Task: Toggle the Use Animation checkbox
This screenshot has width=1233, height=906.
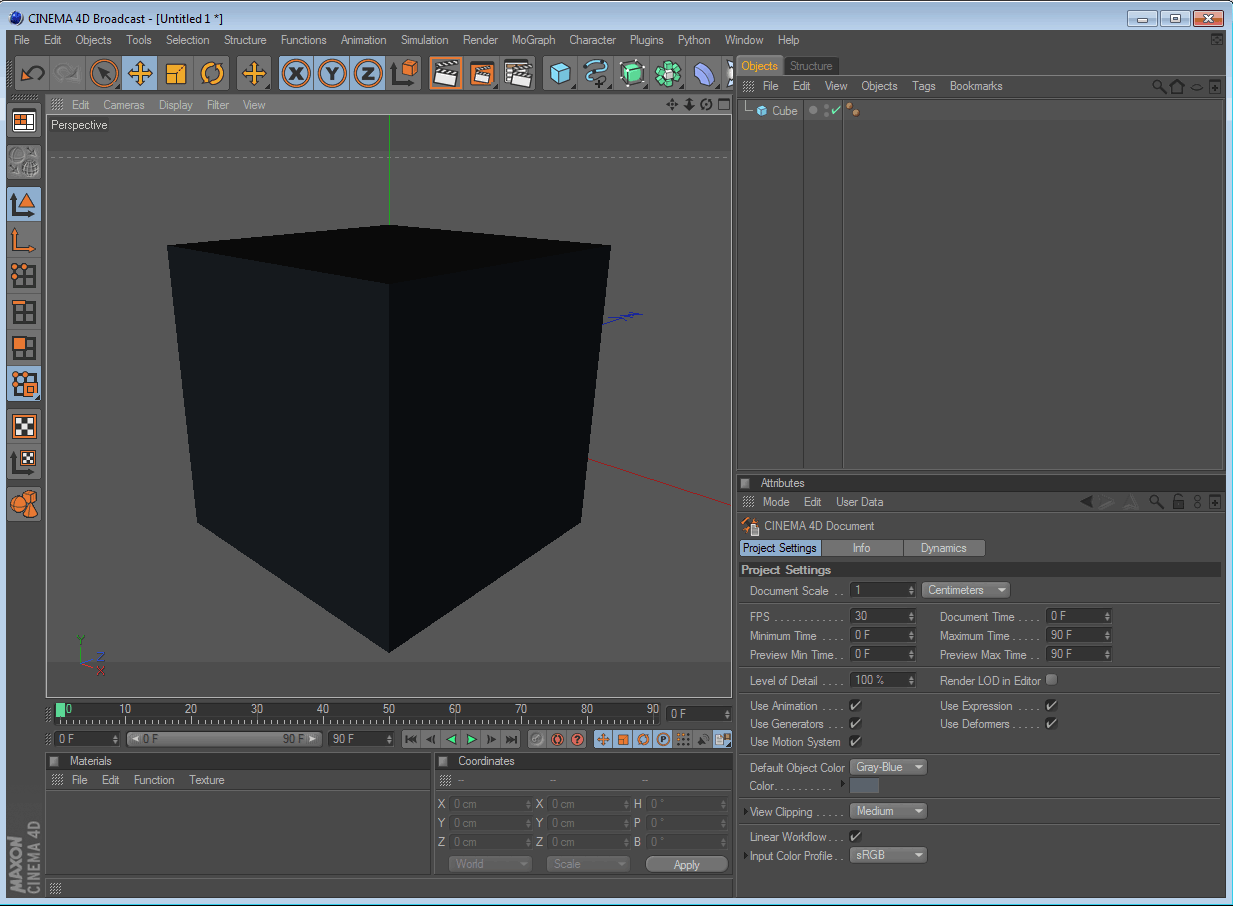Action: [856, 706]
